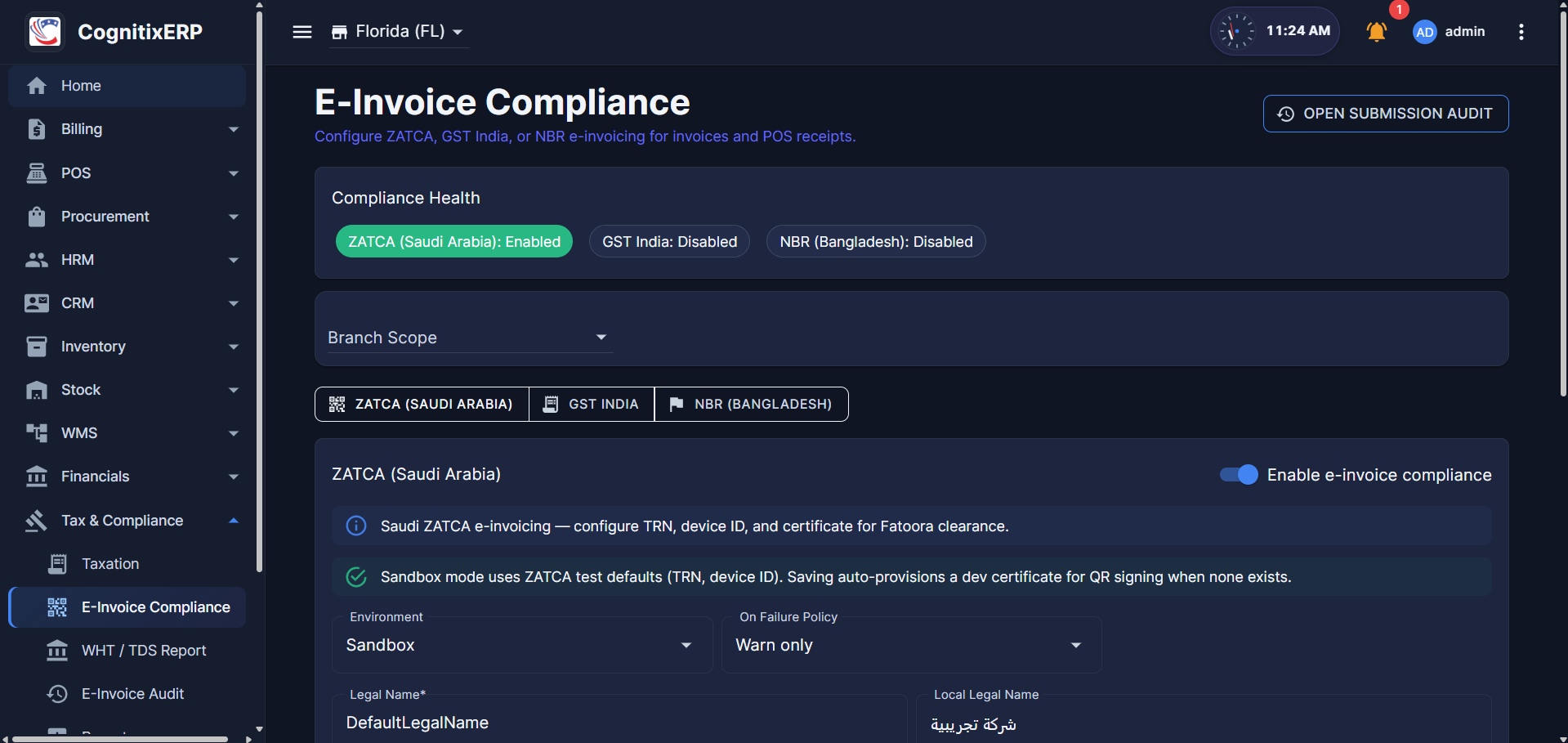1568x743 pixels.
Task: Expand the Financials menu arrow
Action: (234, 477)
